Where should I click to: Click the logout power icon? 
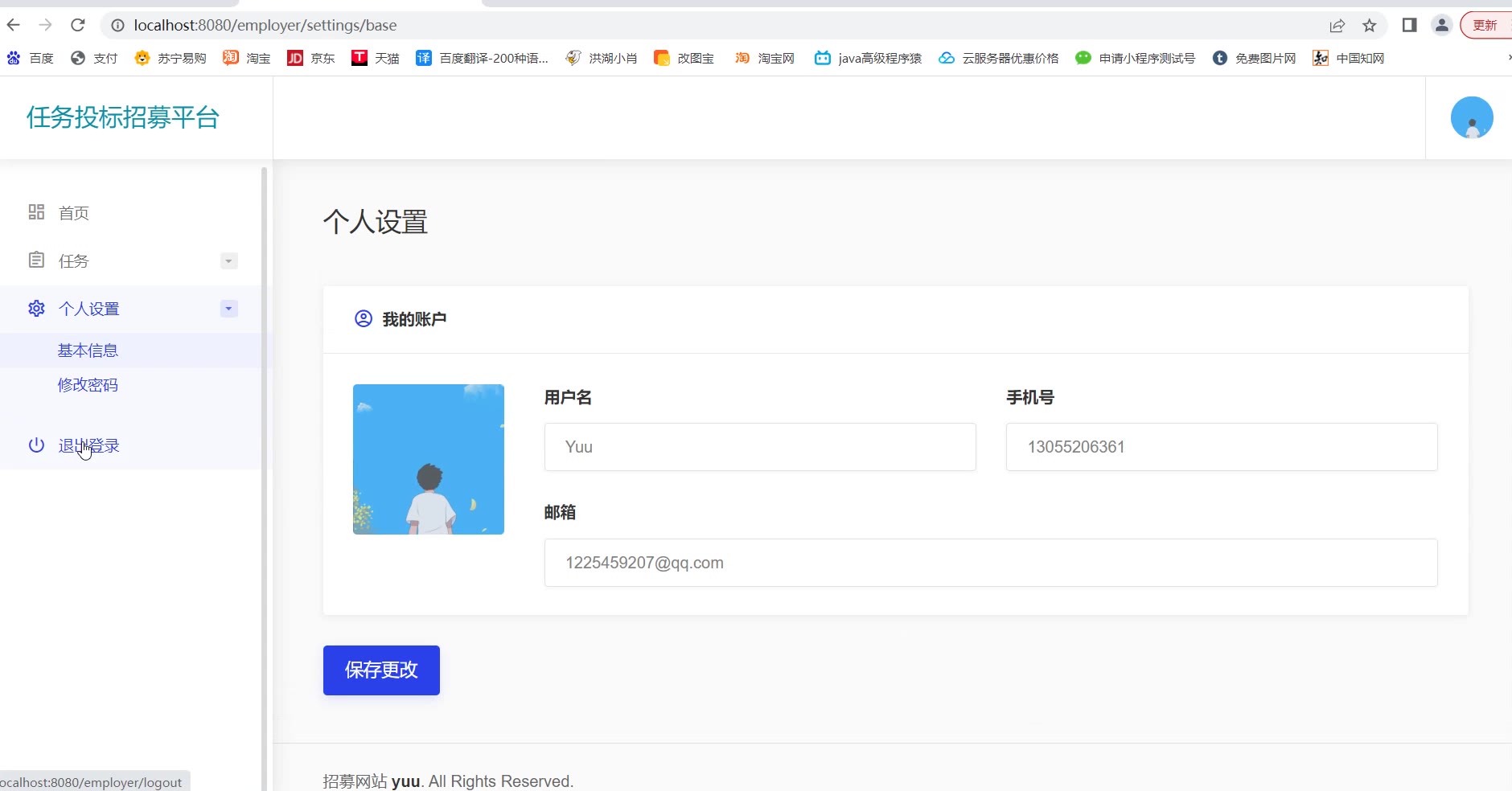click(36, 445)
